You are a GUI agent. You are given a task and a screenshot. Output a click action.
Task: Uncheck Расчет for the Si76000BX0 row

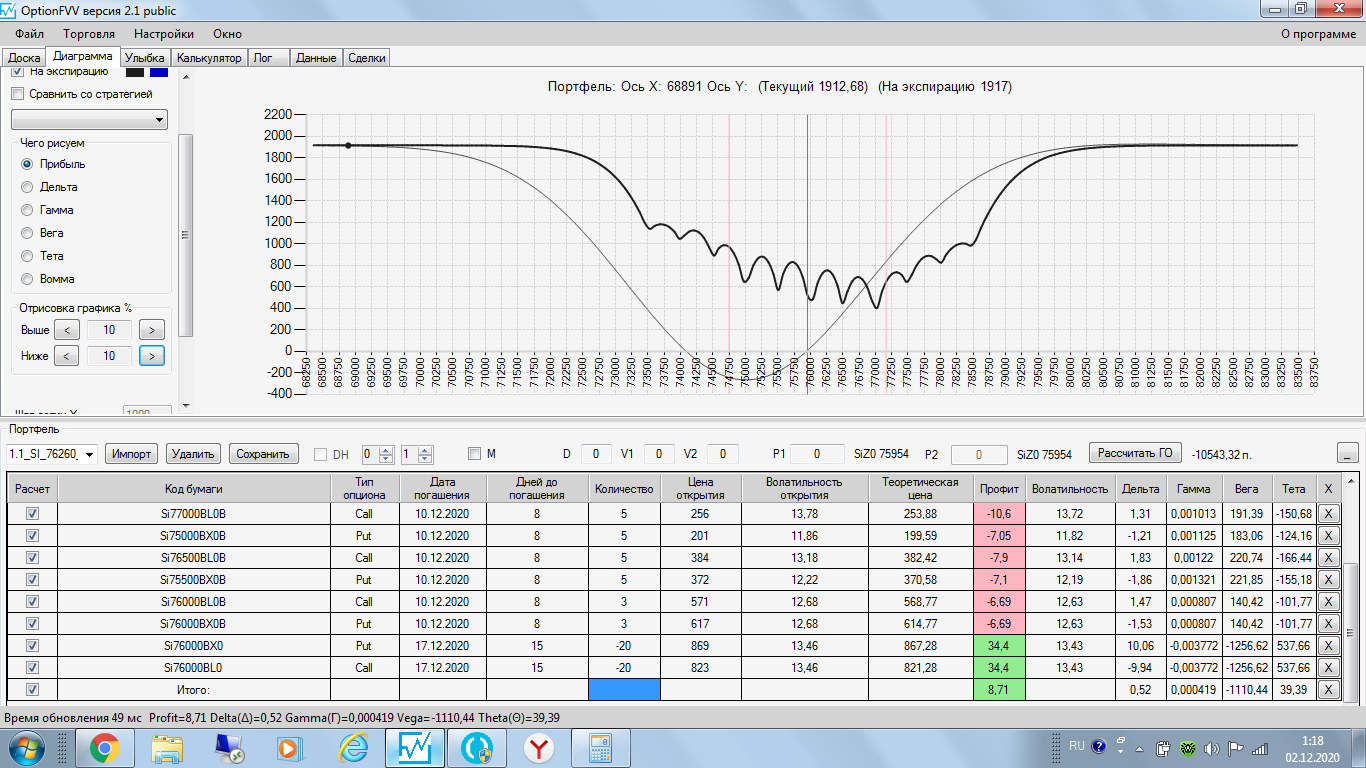(x=32, y=645)
